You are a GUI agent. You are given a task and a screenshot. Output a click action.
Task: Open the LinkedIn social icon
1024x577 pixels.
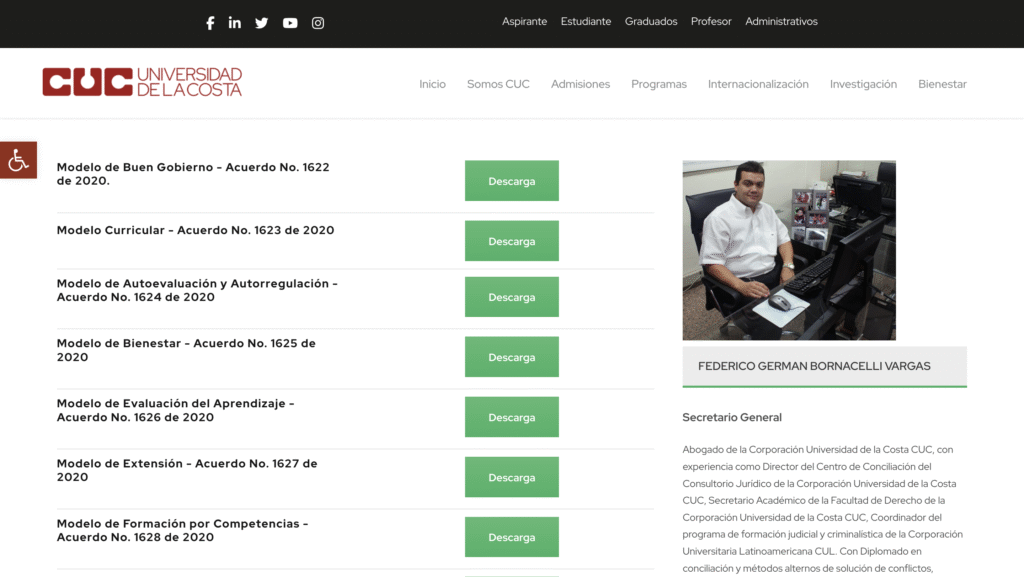point(235,23)
